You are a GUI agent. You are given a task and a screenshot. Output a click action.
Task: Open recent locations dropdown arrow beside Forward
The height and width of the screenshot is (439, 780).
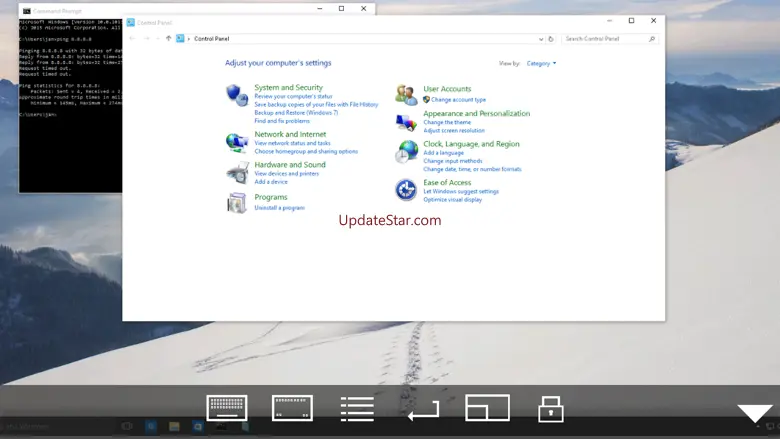tap(158, 38)
